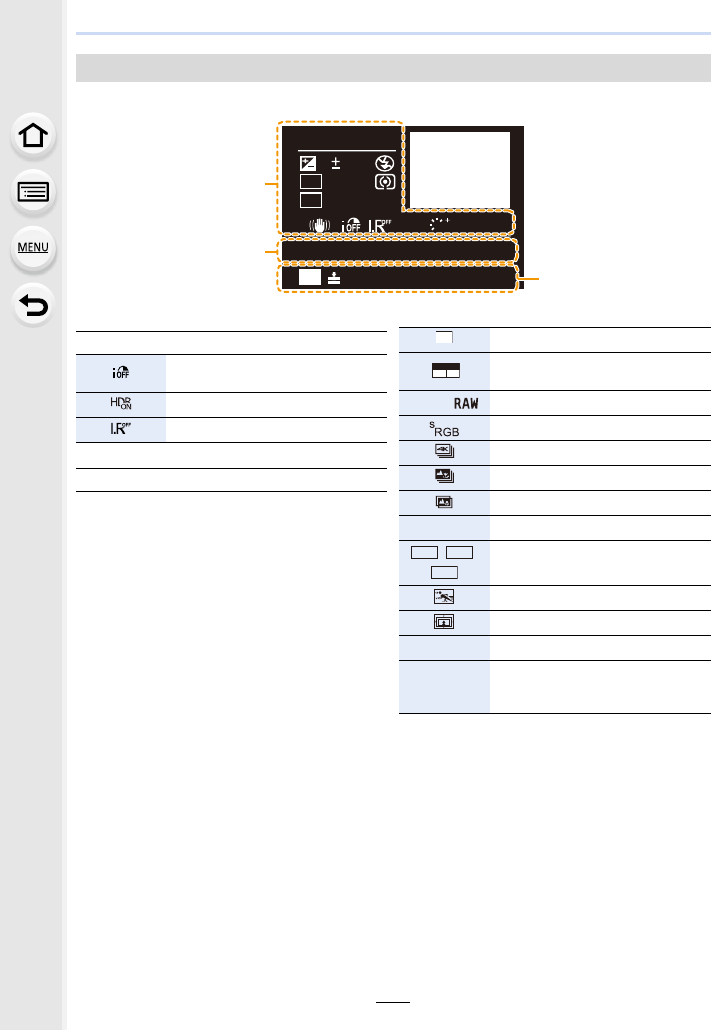Open the table of contents list icon
Screen dimensions: 711x1030
click(33, 192)
